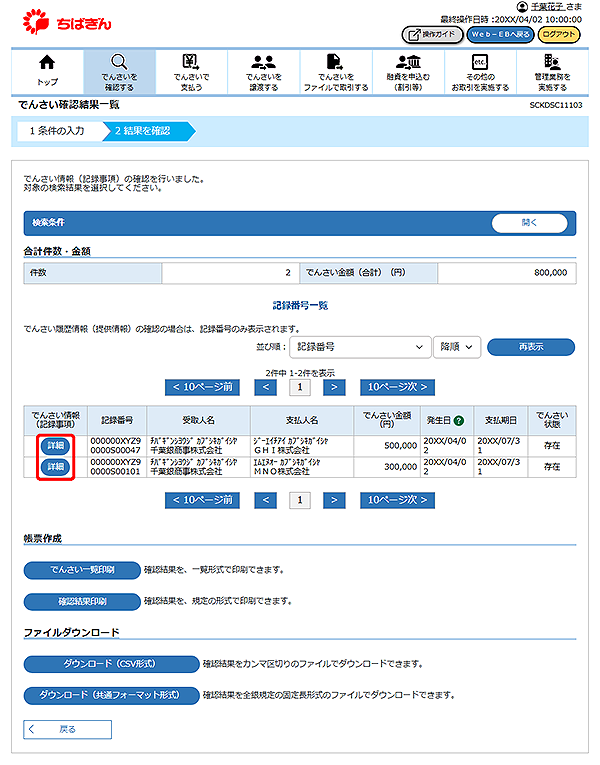The image size is (600, 765).
Task: Click the 支払期日 column header
Action: (500, 421)
